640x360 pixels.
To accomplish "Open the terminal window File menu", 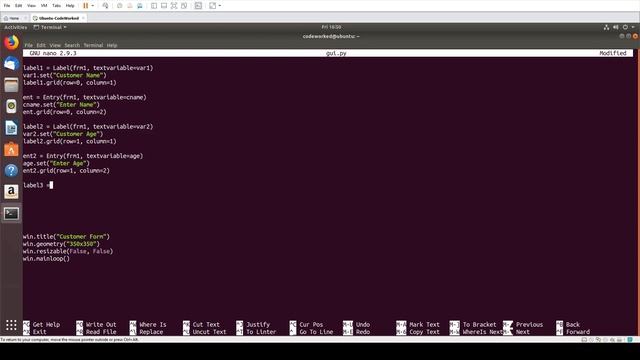I will tap(29, 45).
